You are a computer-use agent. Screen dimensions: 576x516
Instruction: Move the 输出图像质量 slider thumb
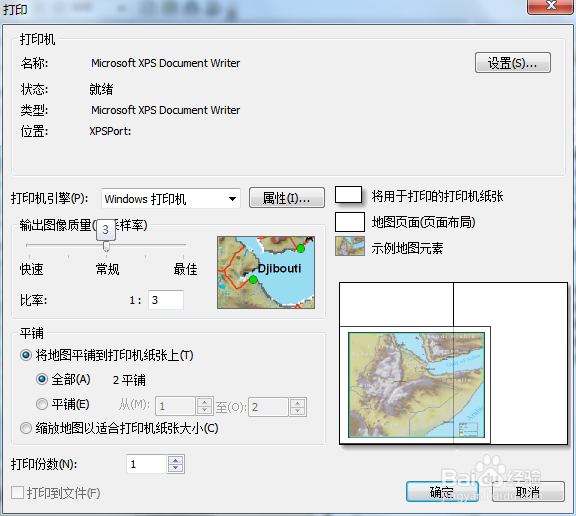tap(106, 246)
